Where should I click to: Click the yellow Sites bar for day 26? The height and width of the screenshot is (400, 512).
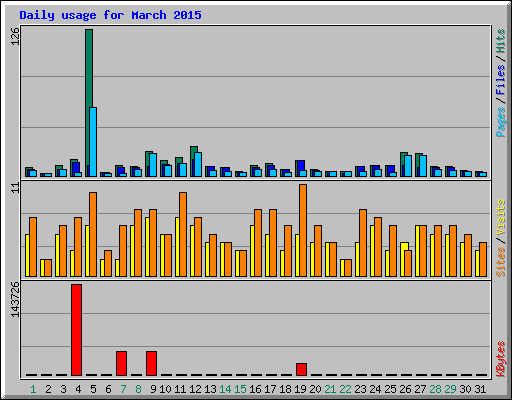point(403,259)
